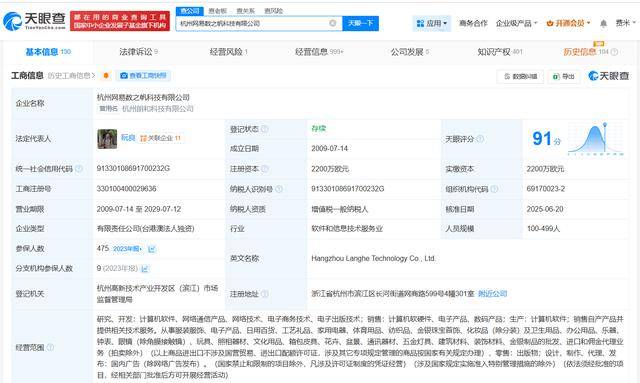Click legal representative 阮良 name link
The height and width of the screenshot is (383, 640).
tap(128, 138)
